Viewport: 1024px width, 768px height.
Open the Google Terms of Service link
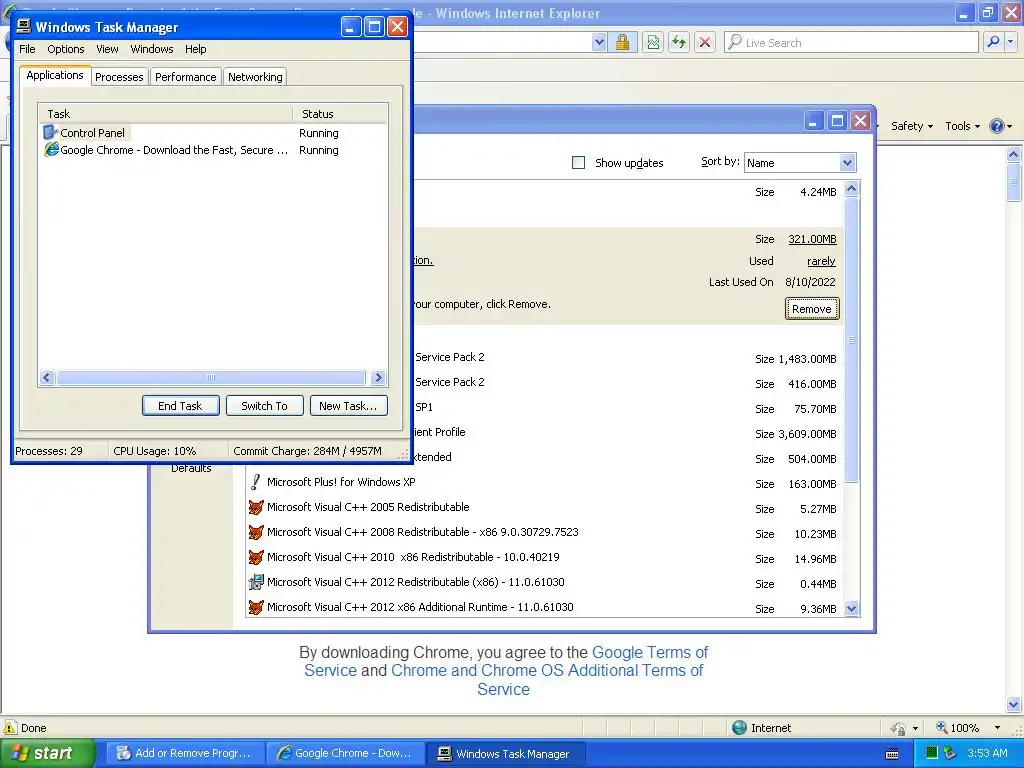[650, 652]
